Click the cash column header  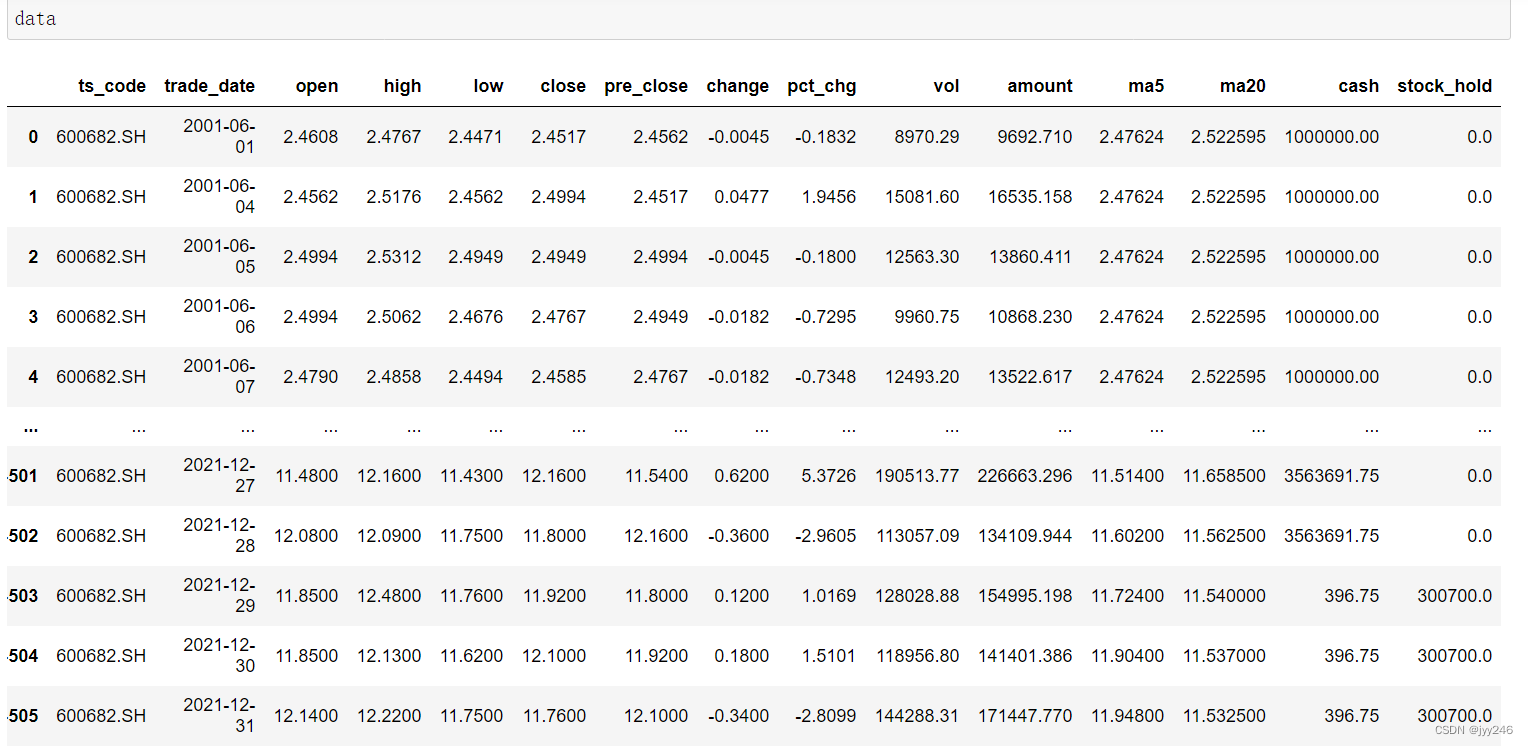(1358, 86)
